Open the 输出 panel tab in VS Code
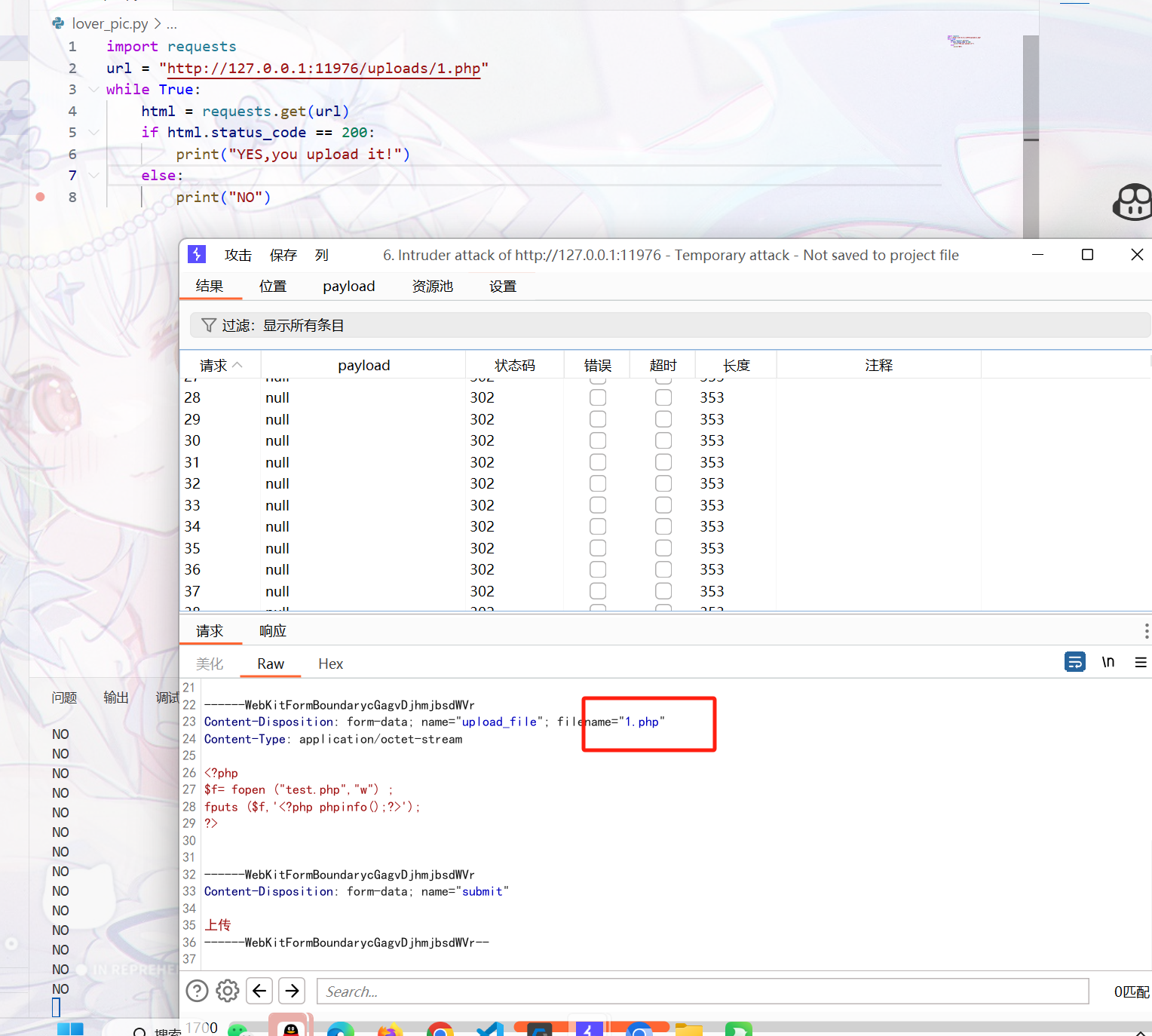Viewport: 1152px width, 1036px height. point(116,697)
